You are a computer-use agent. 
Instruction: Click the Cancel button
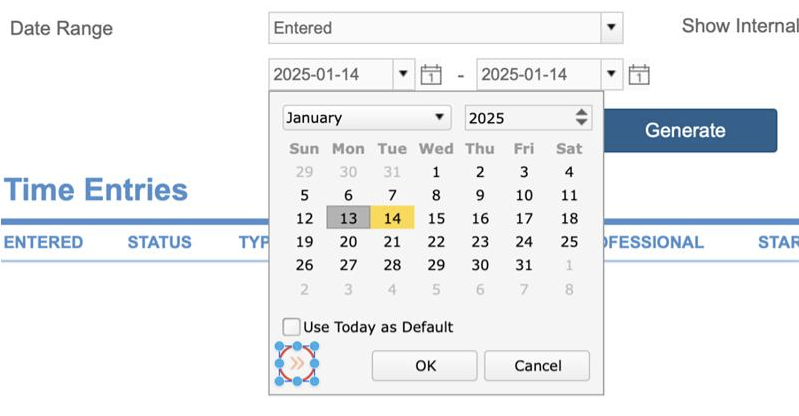pos(537,366)
